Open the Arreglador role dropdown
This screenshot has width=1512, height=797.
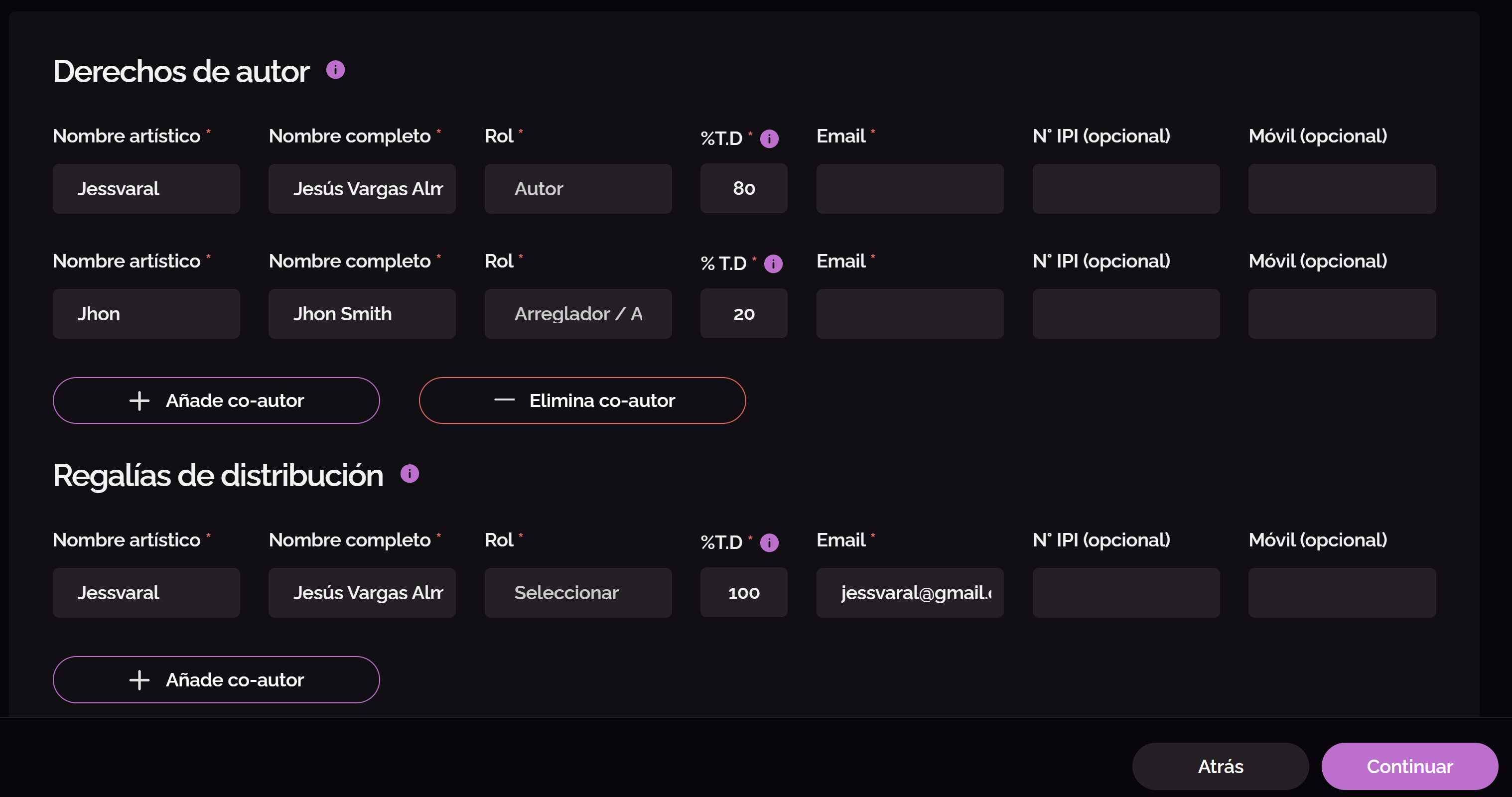[577, 313]
